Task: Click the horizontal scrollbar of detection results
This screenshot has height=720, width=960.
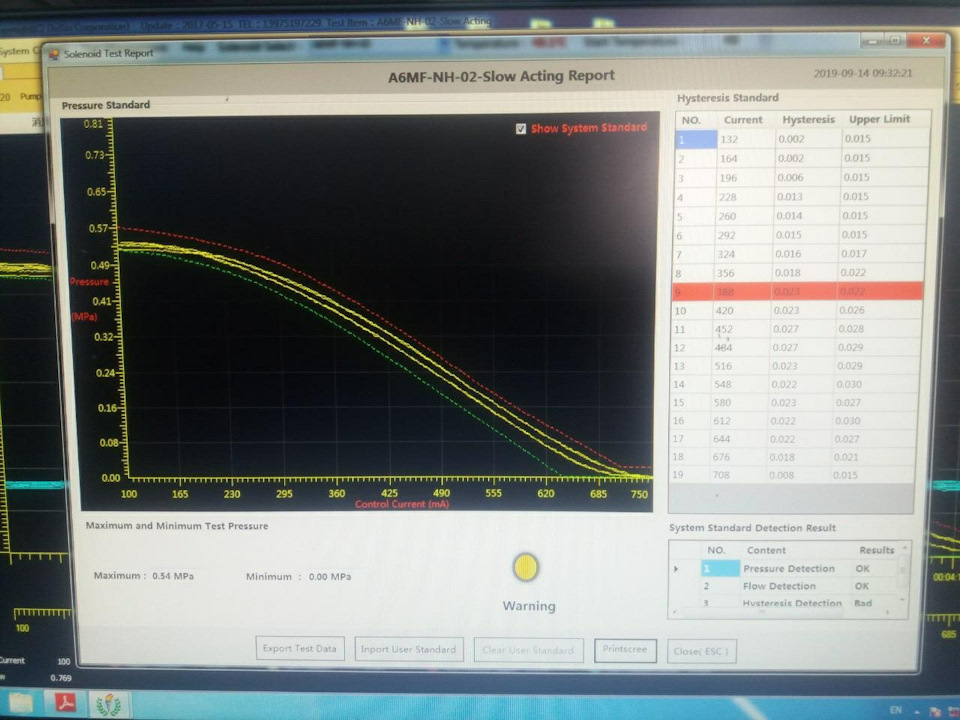Action: (781, 612)
